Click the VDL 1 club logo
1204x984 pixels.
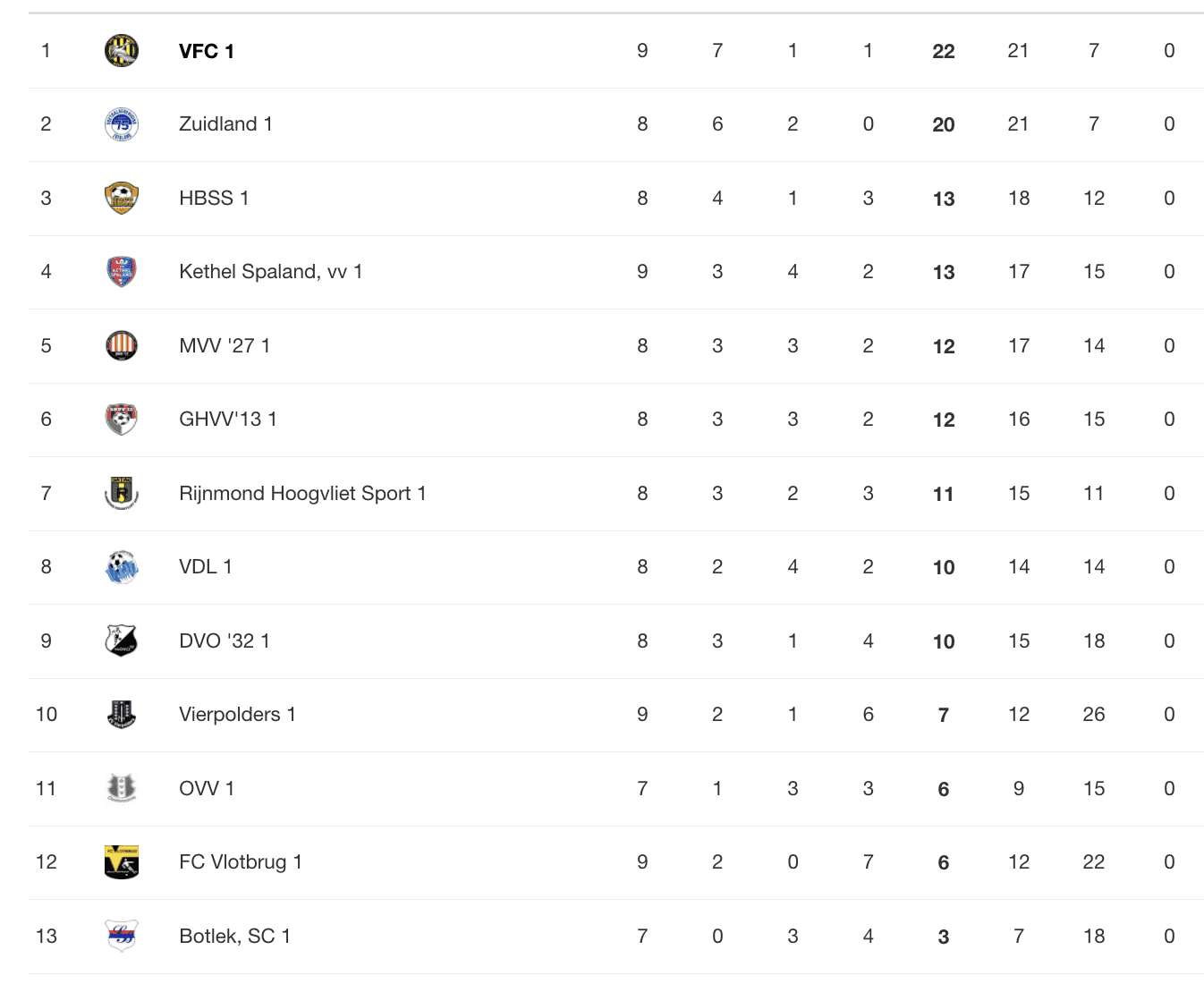pos(122,567)
